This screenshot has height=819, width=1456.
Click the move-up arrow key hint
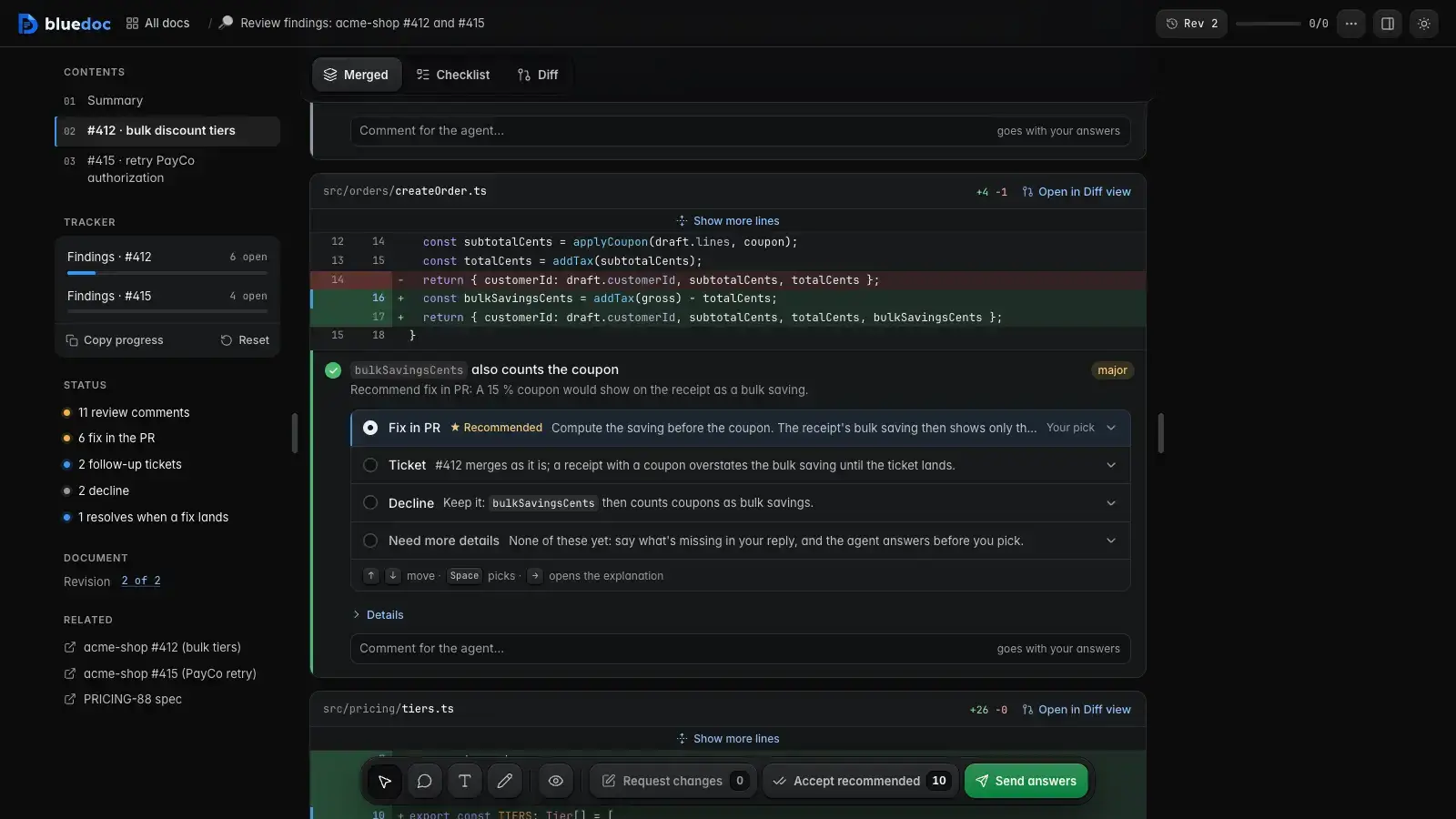point(371,576)
